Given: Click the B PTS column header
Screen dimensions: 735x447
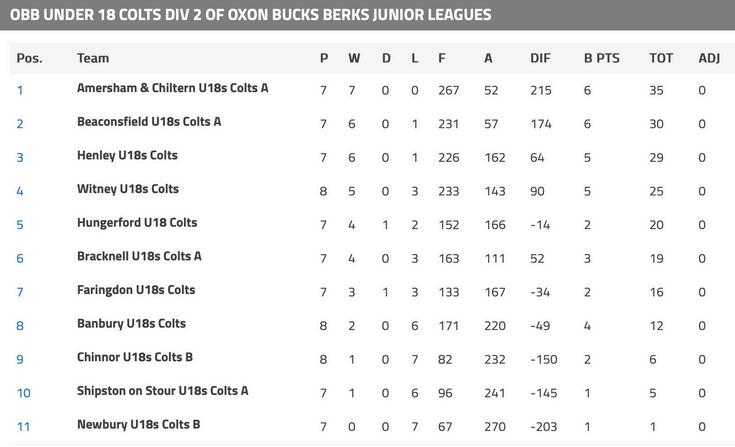Looking at the screenshot, I should pos(602,58).
